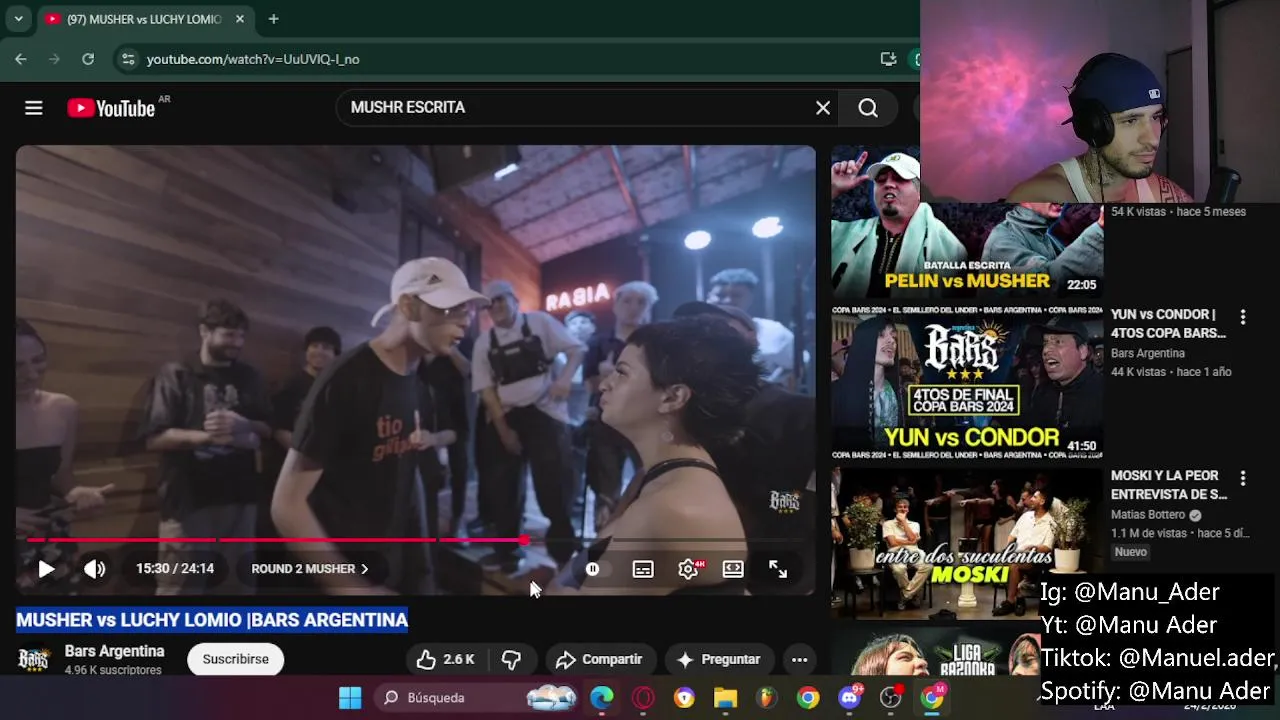Open the MOSKI entre dos suculentas thumbnail

coord(967,543)
